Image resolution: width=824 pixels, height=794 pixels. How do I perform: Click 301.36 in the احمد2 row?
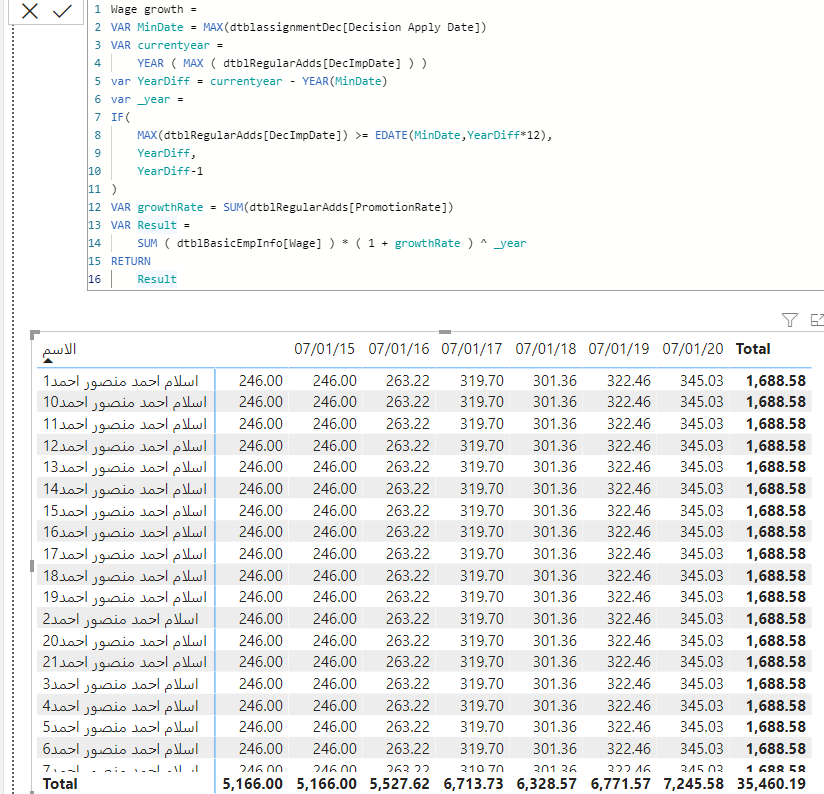click(554, 619)
